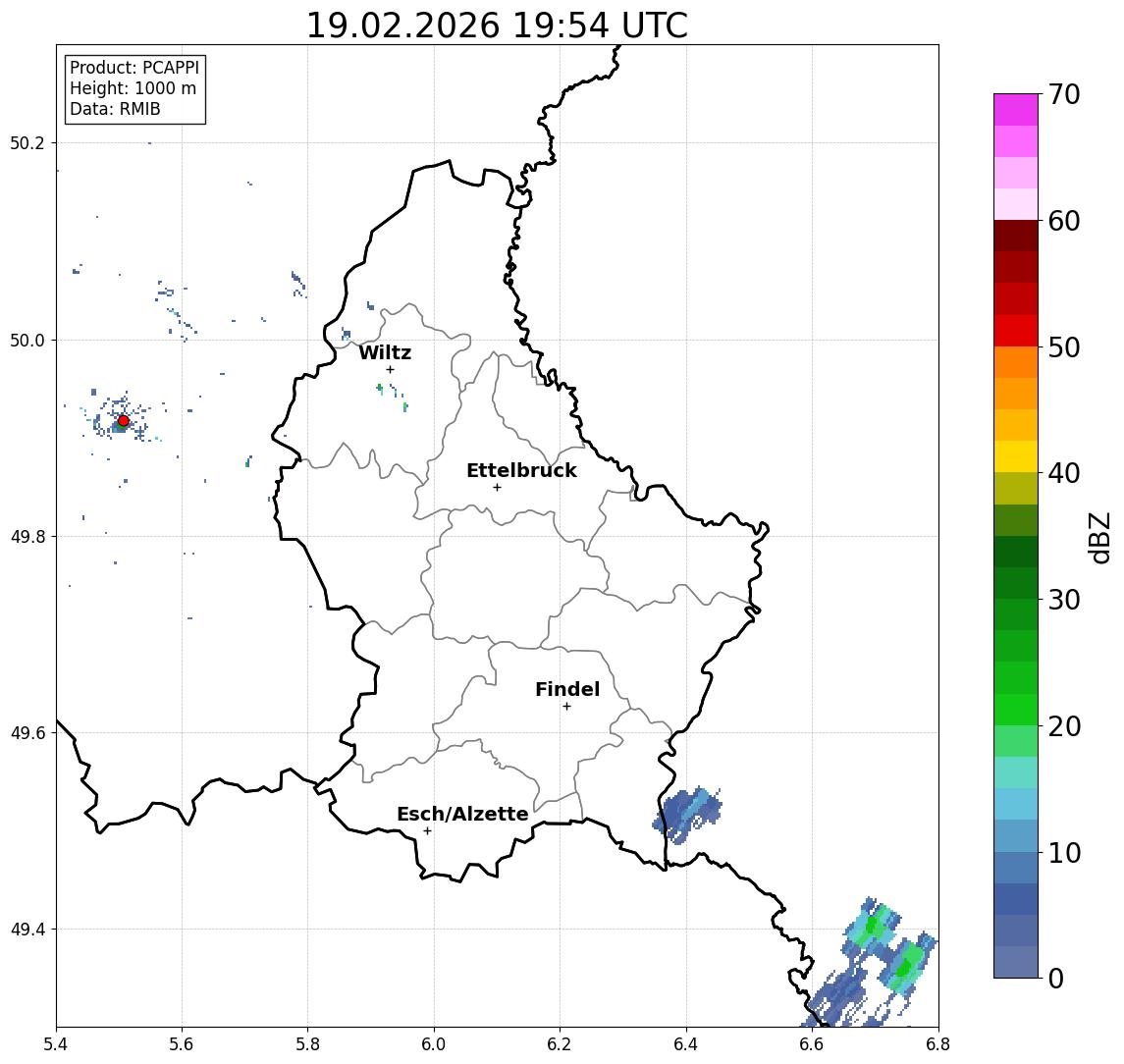
Task: Click the Findel station cross marker
Action: [x=566, y=707]
